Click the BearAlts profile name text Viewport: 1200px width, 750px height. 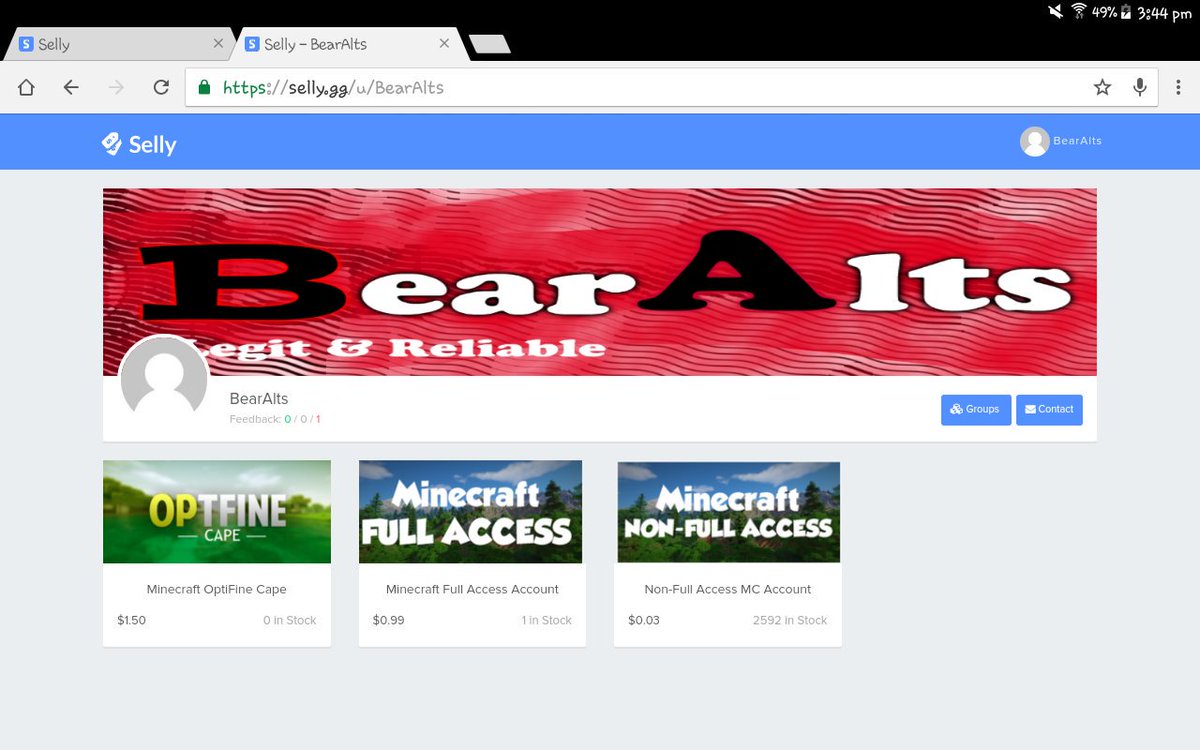(259, 398)
